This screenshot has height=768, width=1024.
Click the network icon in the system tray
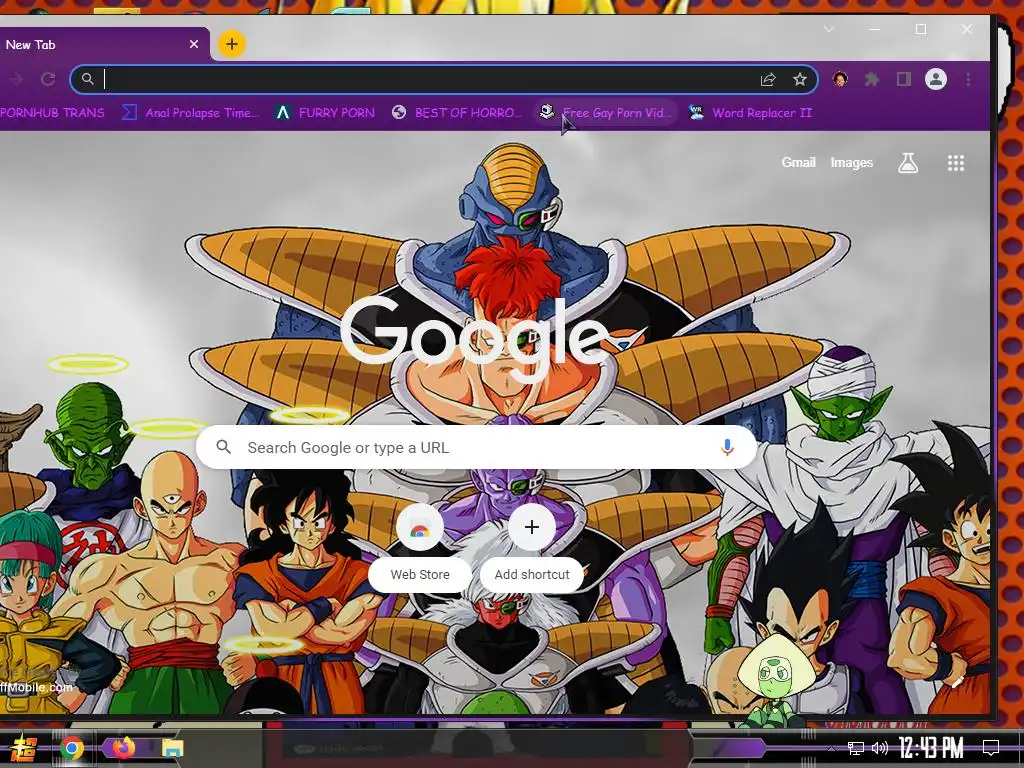856,748
